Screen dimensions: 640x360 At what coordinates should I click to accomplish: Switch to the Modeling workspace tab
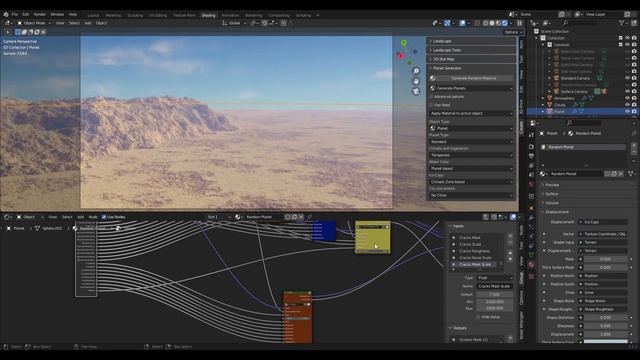[113, 16]
